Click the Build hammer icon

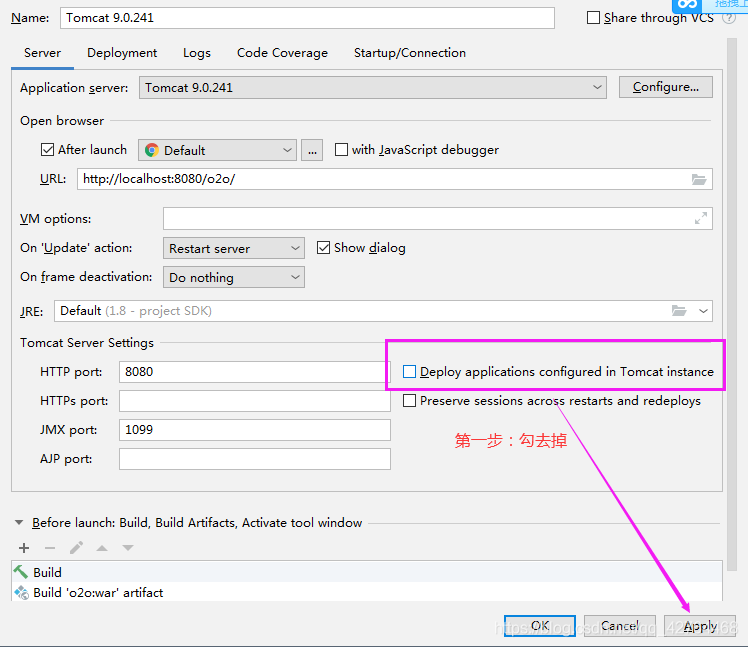21,572
